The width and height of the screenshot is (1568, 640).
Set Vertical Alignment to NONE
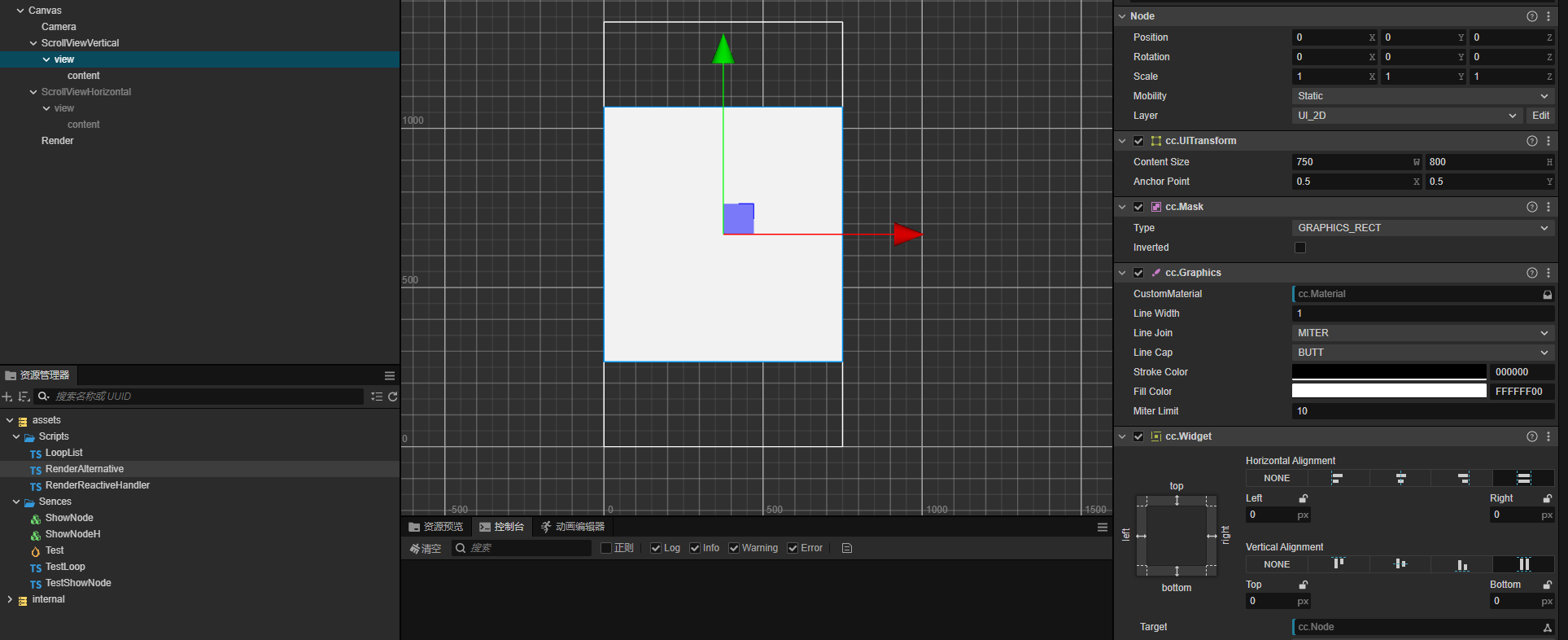pyautogui.click(x=1277, y=564)
